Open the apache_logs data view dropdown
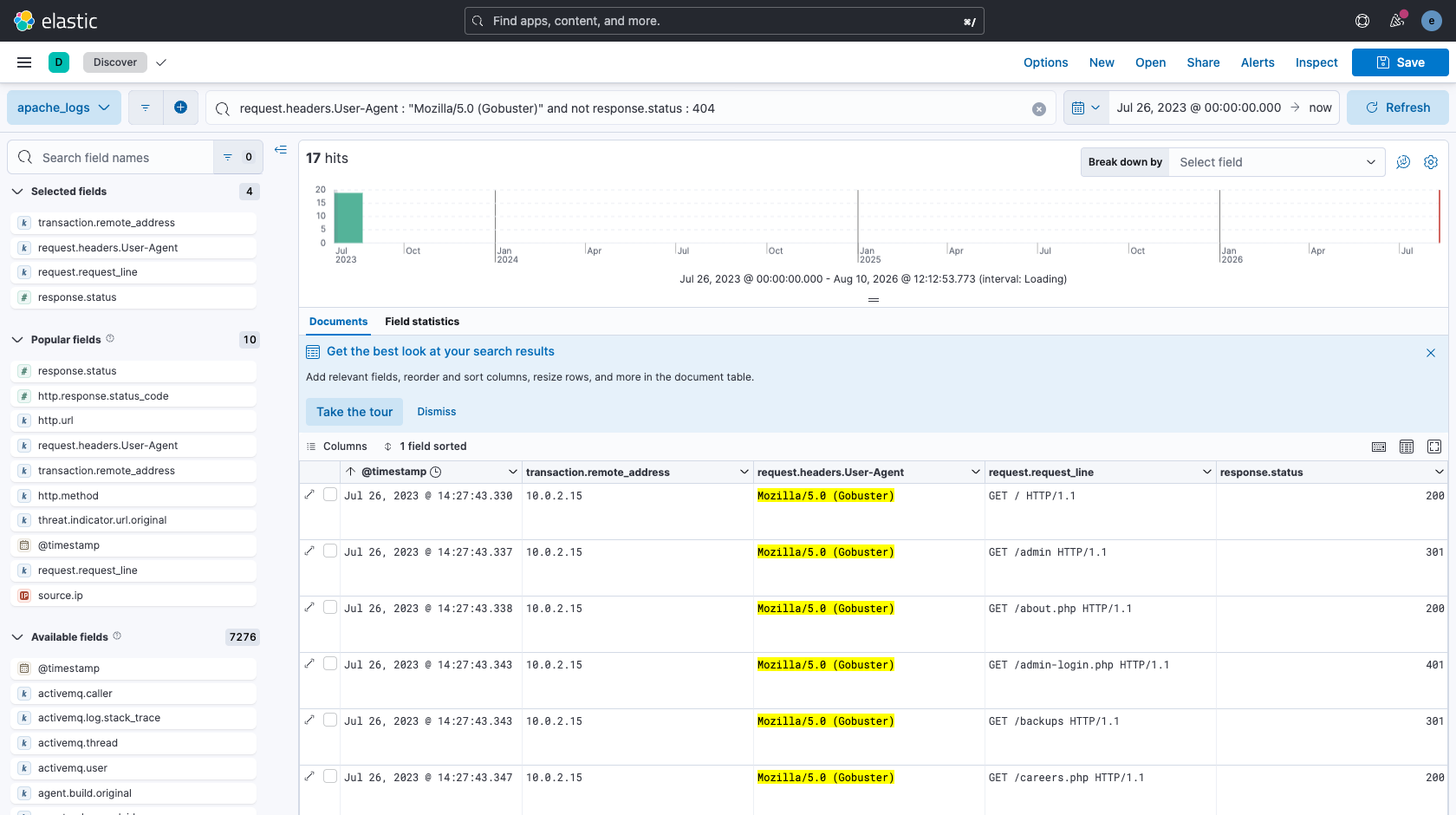The image size is (1456, 815). pyautogui.click(x=63, y=108)
